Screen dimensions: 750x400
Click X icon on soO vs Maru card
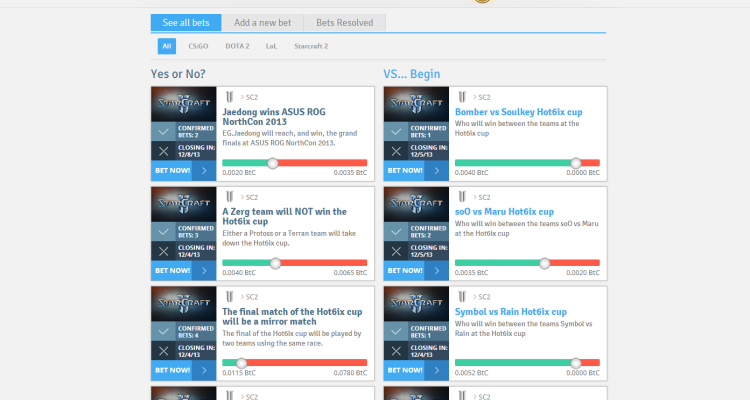(396, 251)
